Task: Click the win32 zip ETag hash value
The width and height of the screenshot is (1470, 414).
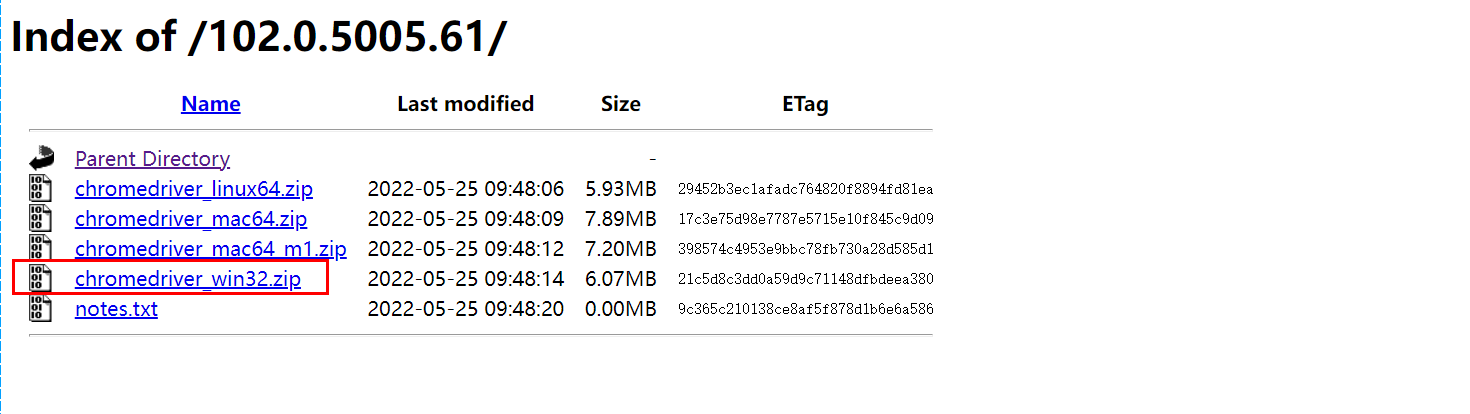Action: 805,279
